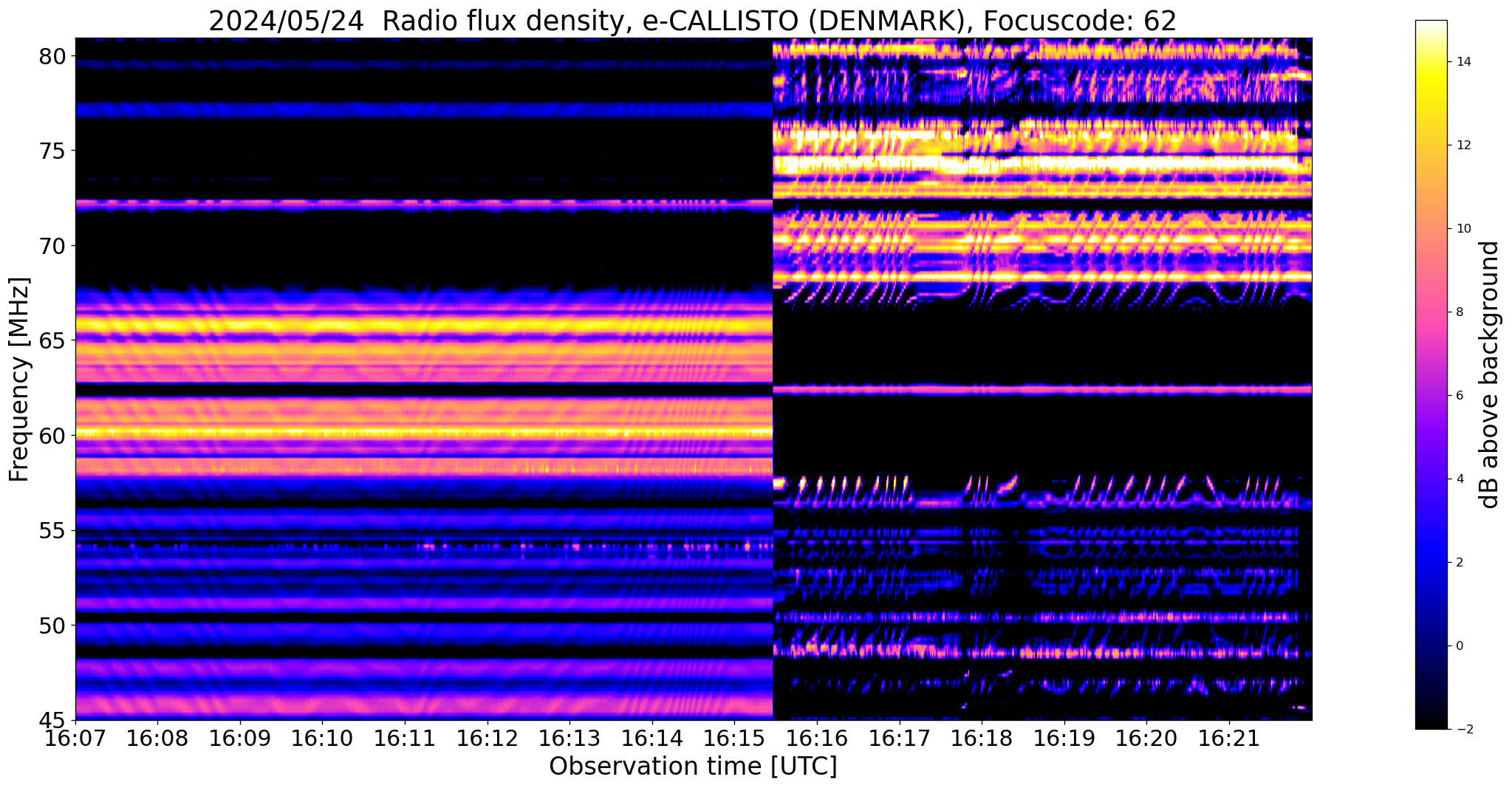Click the 16:16 time tick label
1512x788 pixels.
point(817,738)
